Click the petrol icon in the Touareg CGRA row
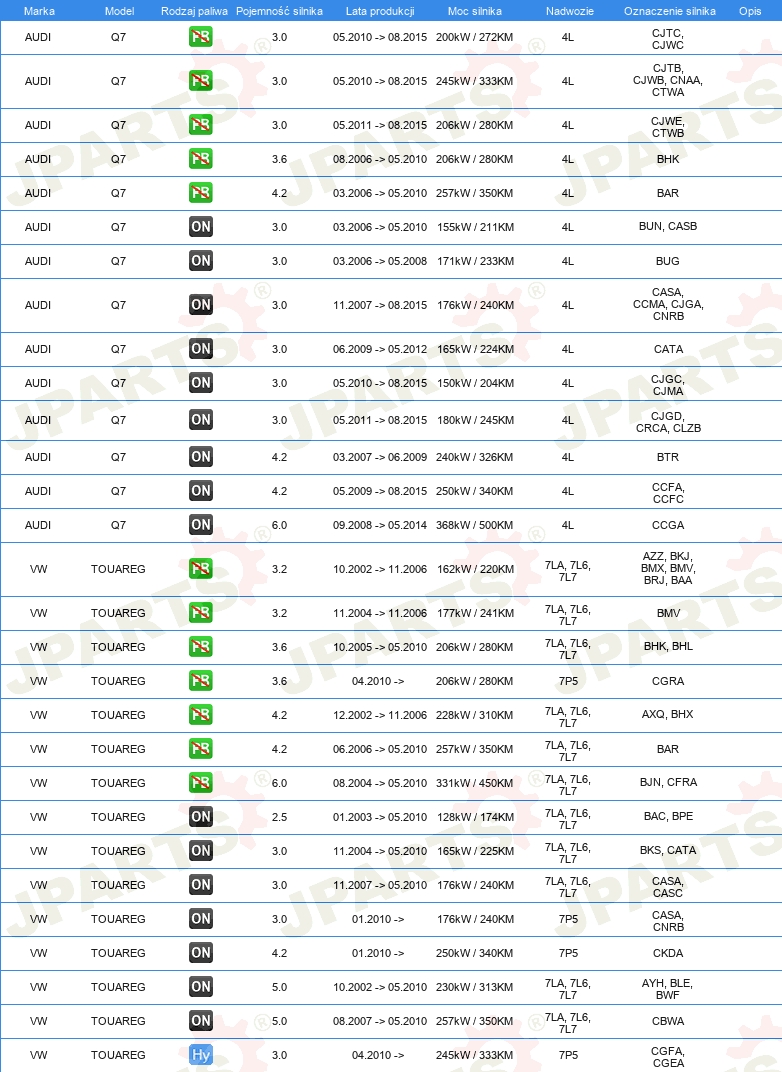 (x=200, y=681)
